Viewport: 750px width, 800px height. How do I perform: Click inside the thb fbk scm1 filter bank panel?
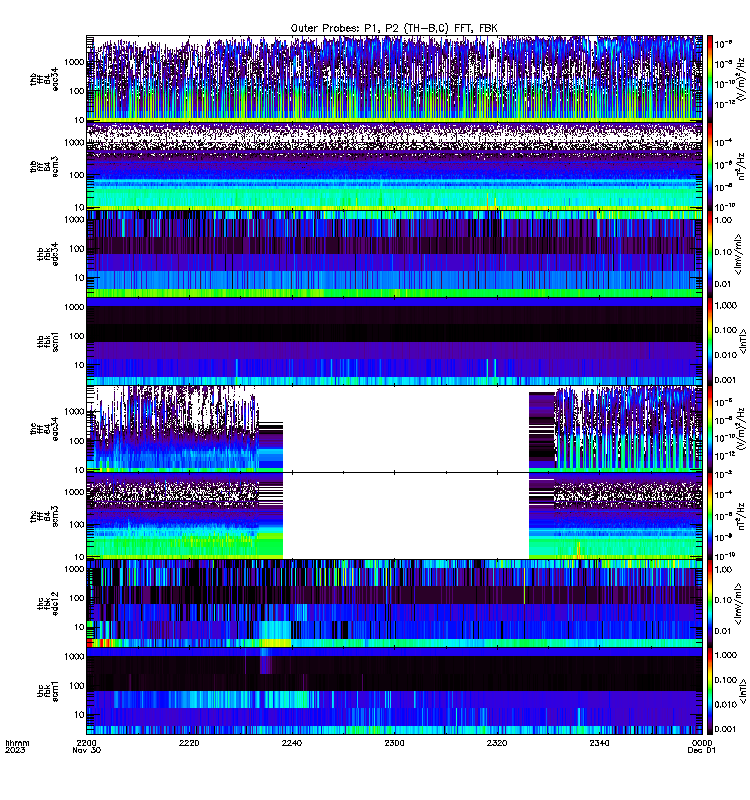[394, 341]
